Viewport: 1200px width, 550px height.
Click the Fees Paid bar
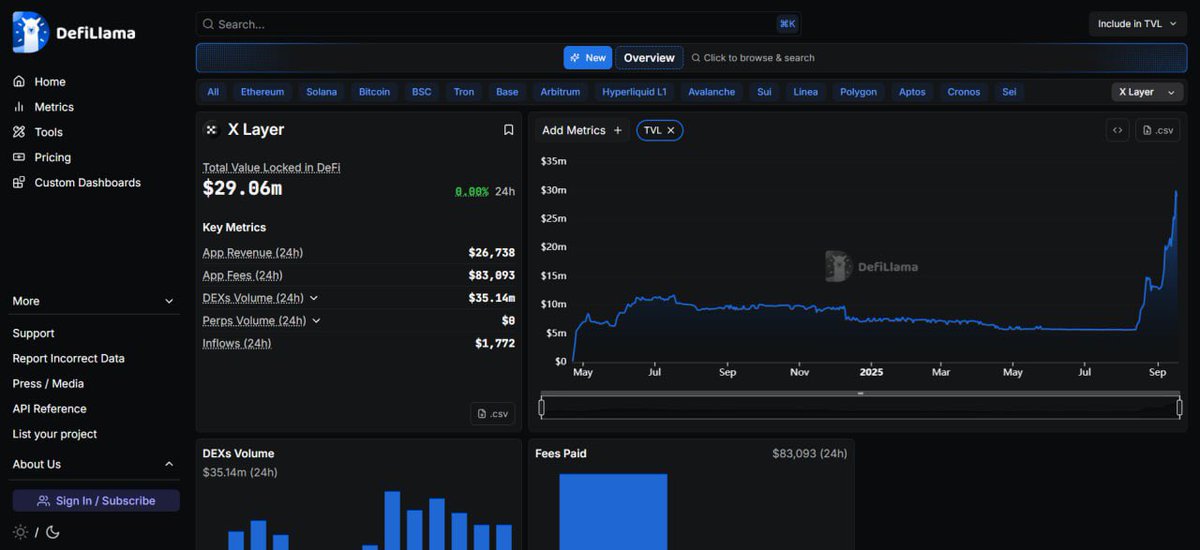pos(613,512)
